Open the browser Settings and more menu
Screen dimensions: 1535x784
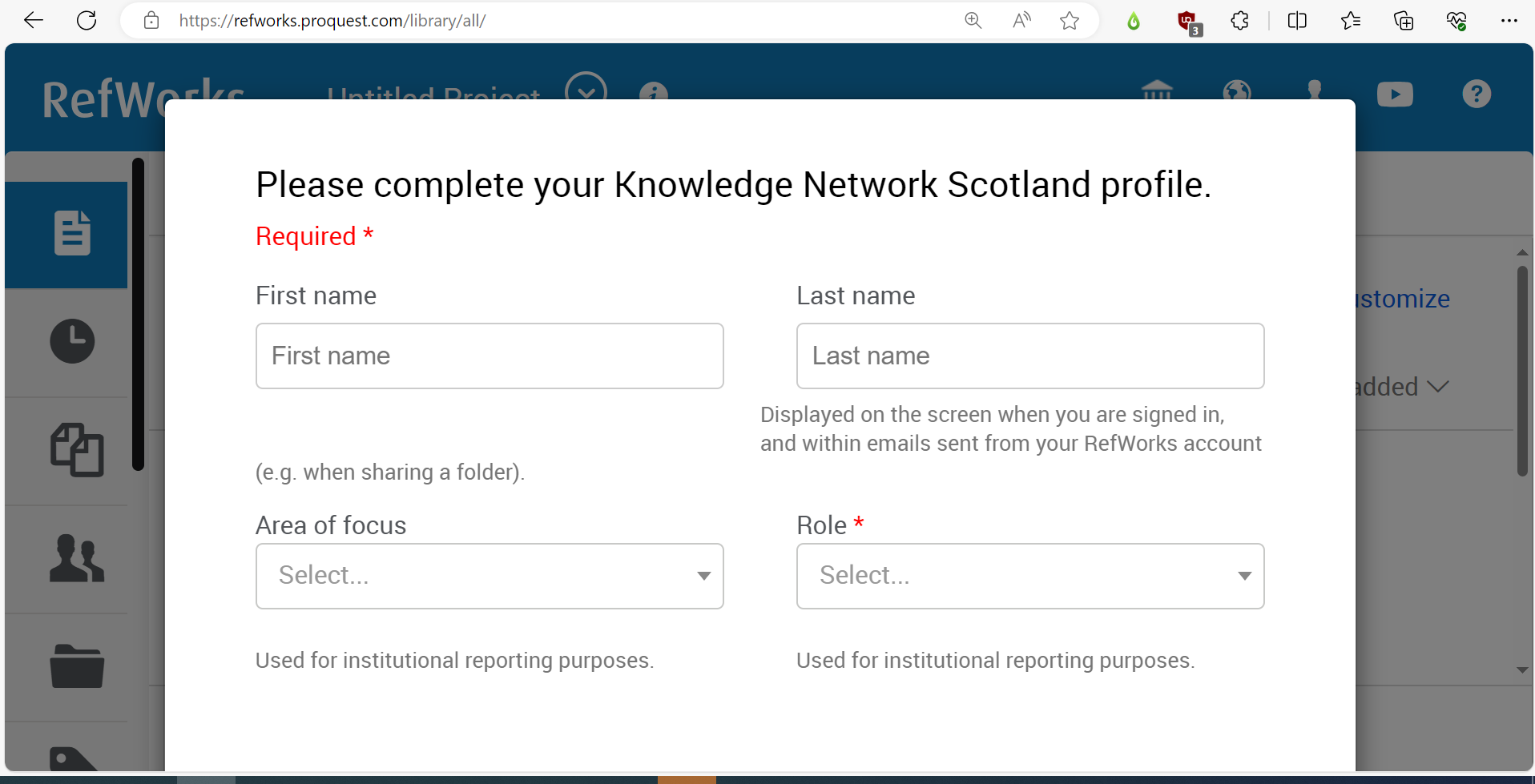point(1509,21)
